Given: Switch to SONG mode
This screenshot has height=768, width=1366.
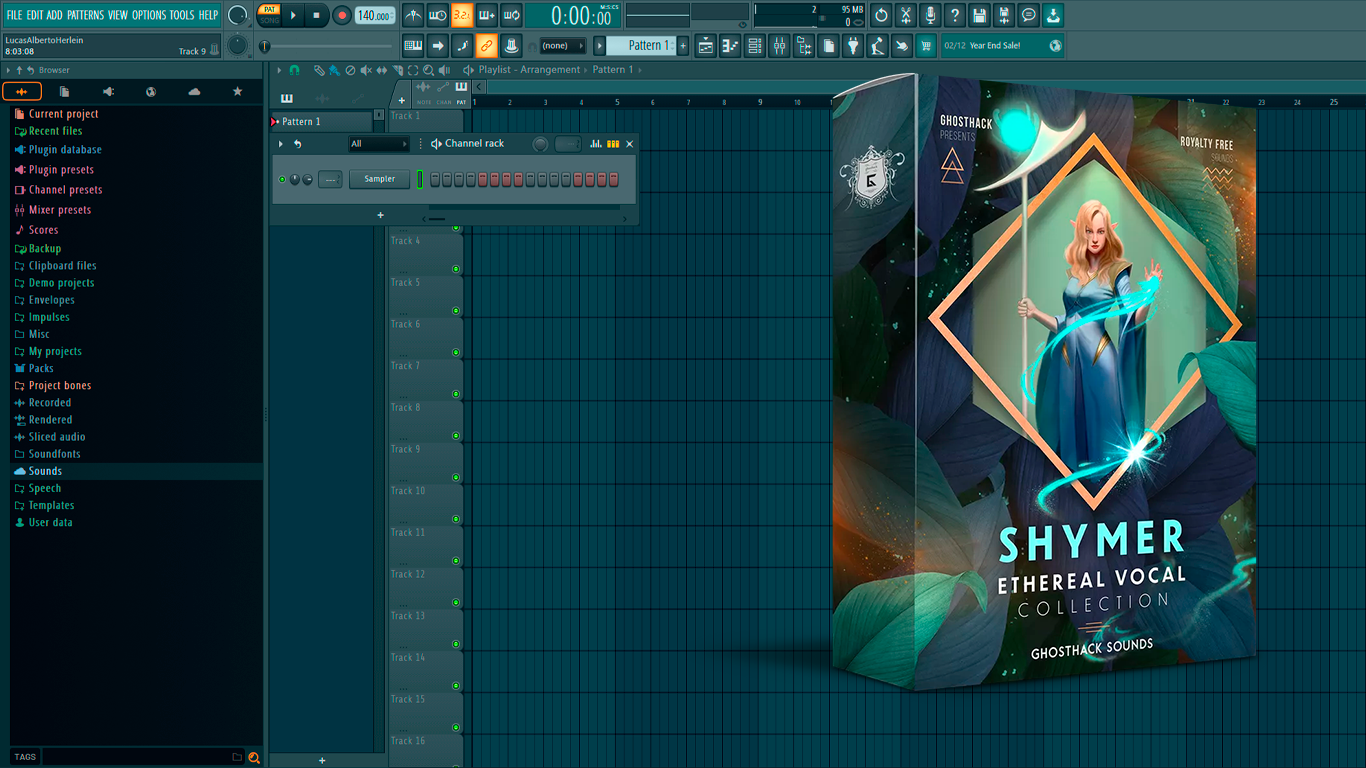Looking at the screenshot, I should coord(270,20).
